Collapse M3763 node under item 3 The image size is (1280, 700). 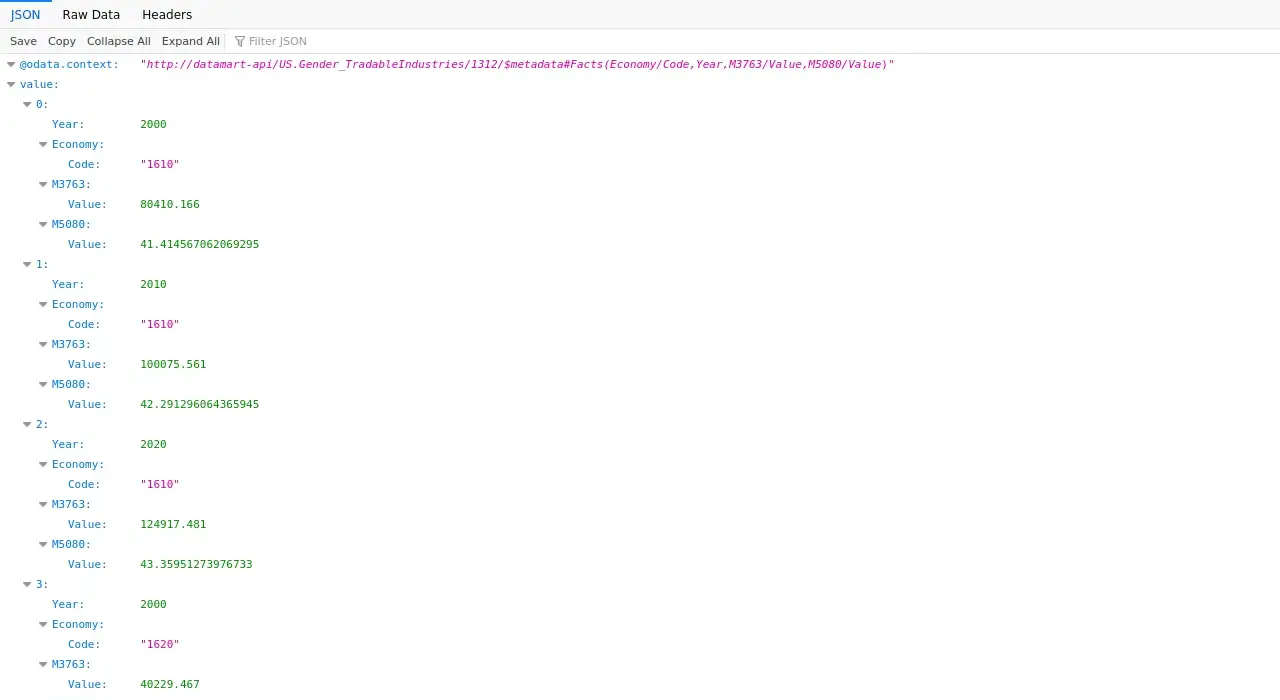(43, 664)
